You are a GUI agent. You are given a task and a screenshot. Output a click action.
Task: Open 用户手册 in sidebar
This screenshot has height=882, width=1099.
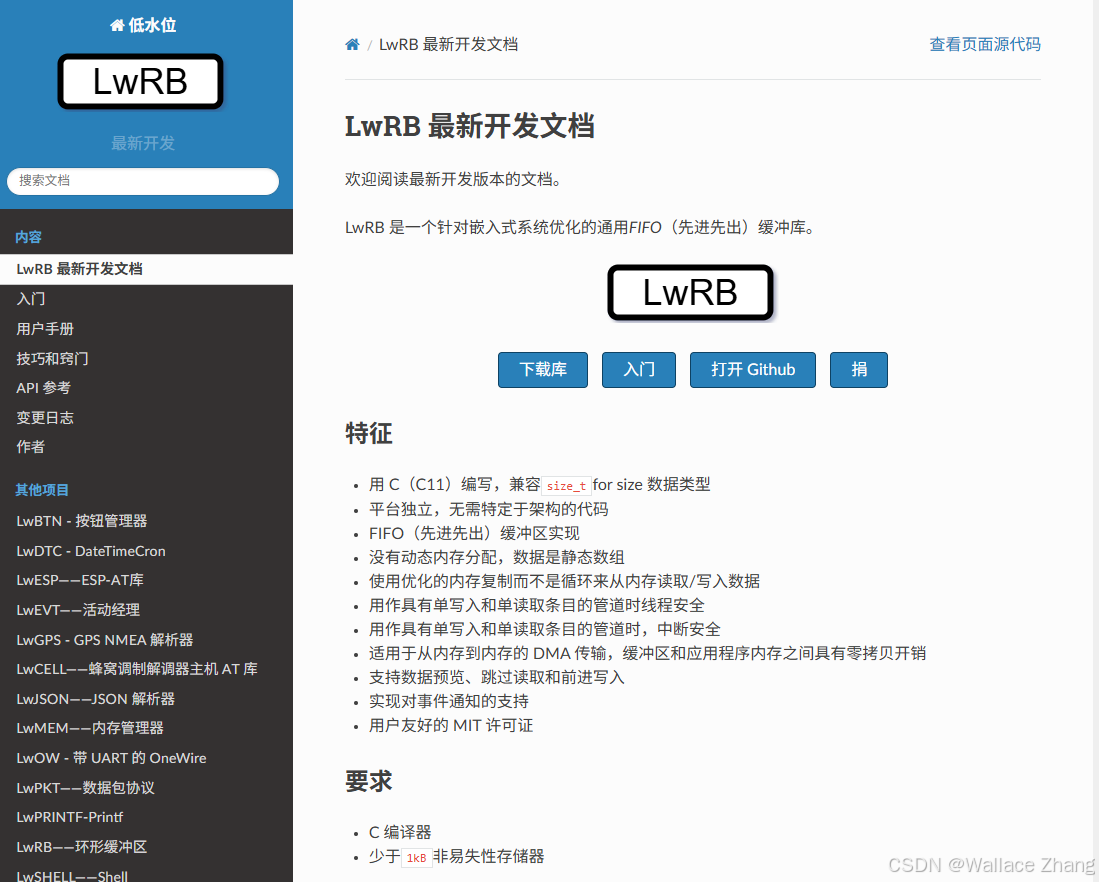146,329
